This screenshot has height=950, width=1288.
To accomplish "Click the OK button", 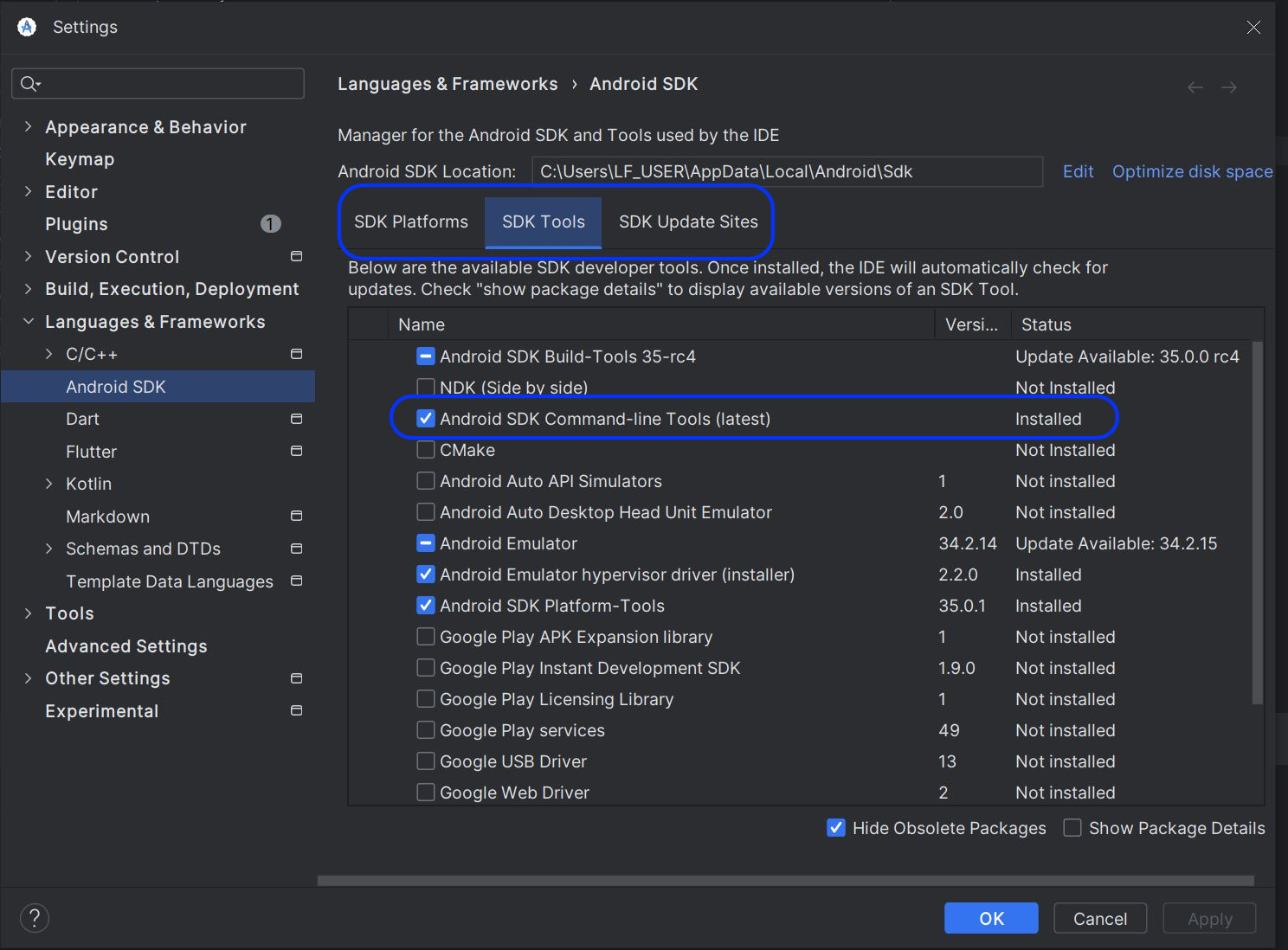I will (991, 919).
